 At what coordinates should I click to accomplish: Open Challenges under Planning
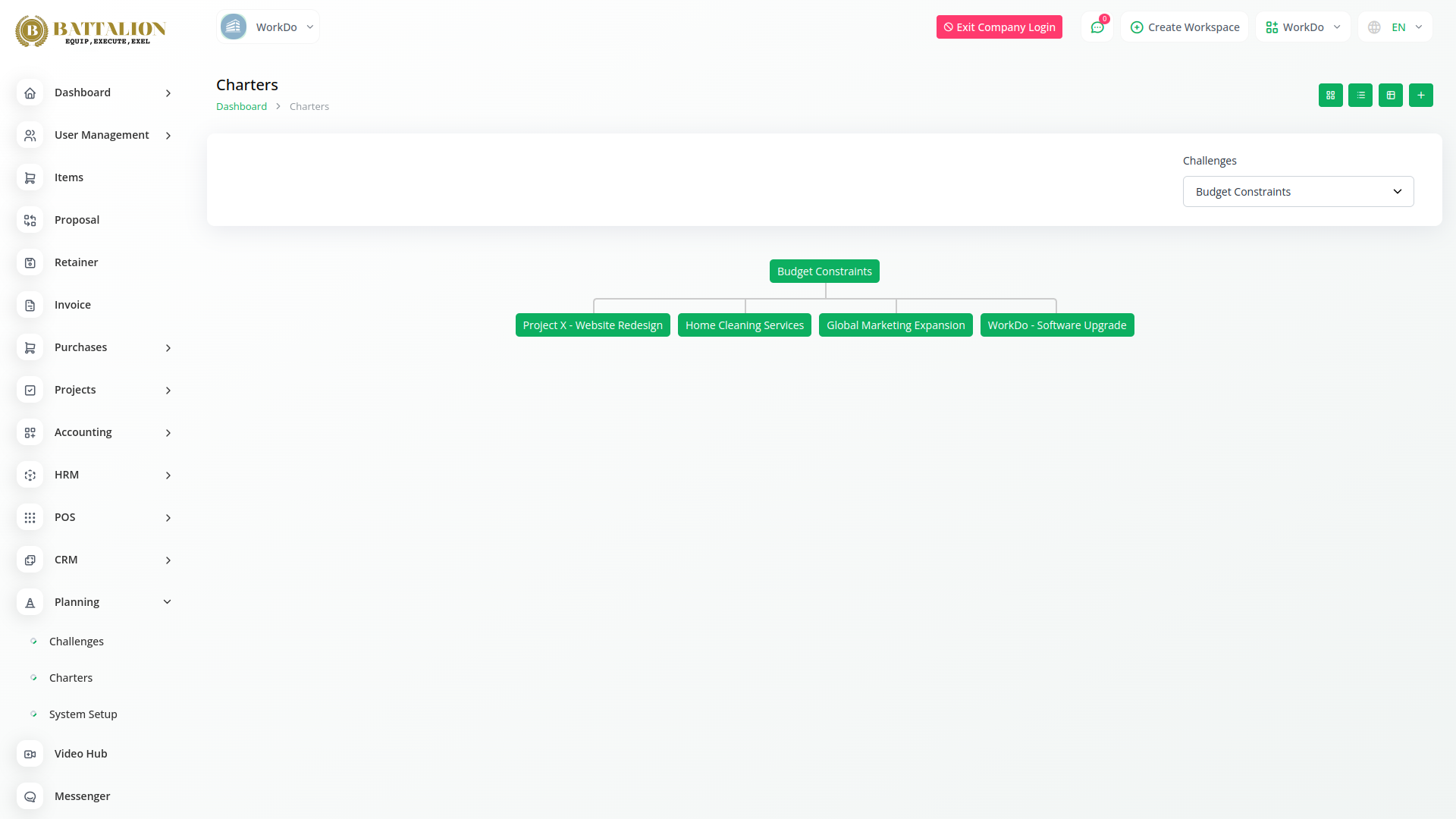(77, 642)
